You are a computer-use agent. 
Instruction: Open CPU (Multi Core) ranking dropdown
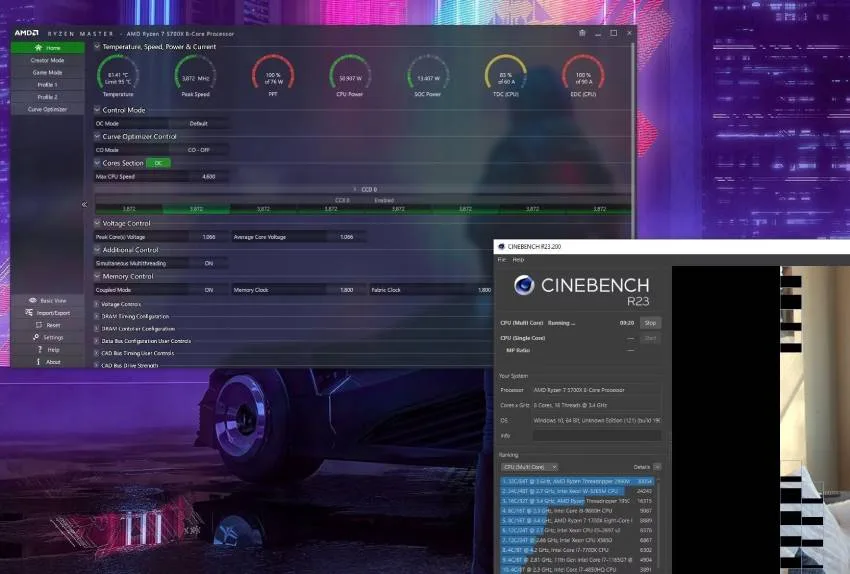529,467
